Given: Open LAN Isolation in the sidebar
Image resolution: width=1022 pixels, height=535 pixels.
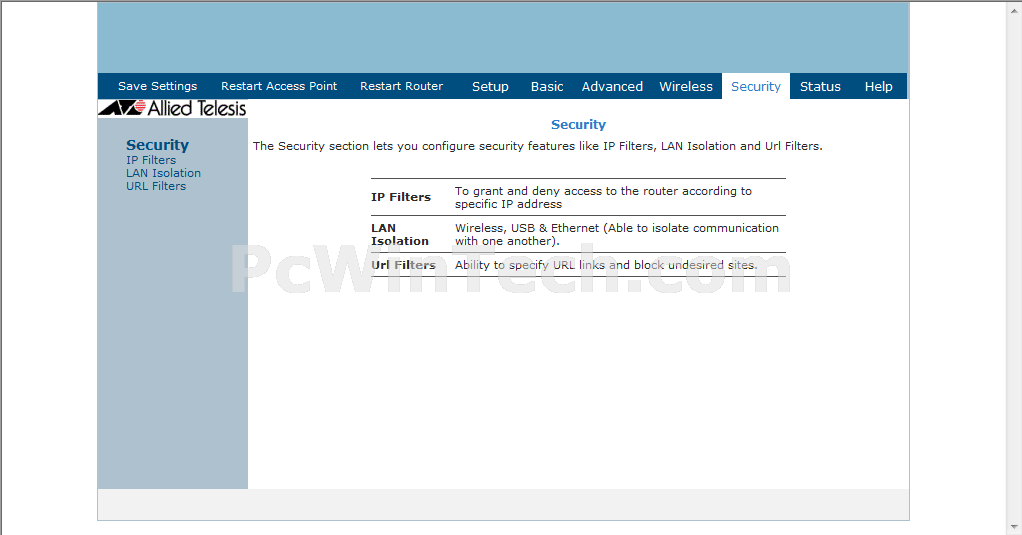Looking at the screenshot, I should [163, 173].
